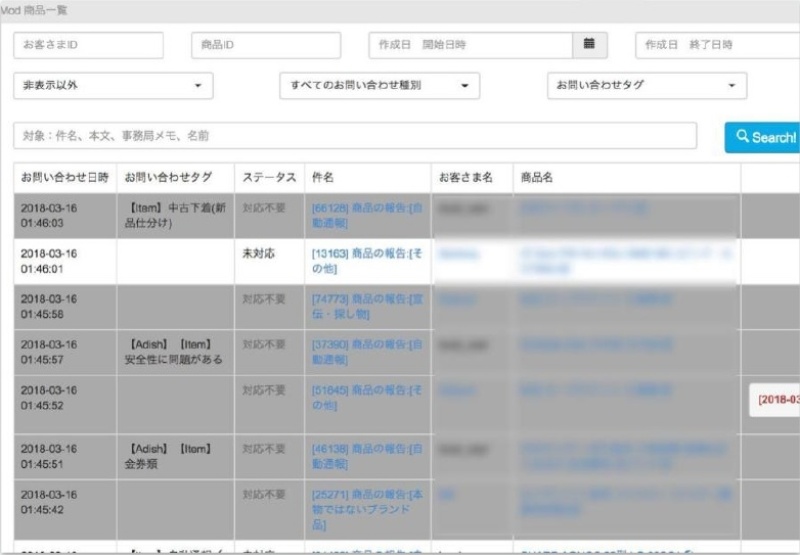Click the blue Search! button

pyautogui.click(x=765, y=137)
